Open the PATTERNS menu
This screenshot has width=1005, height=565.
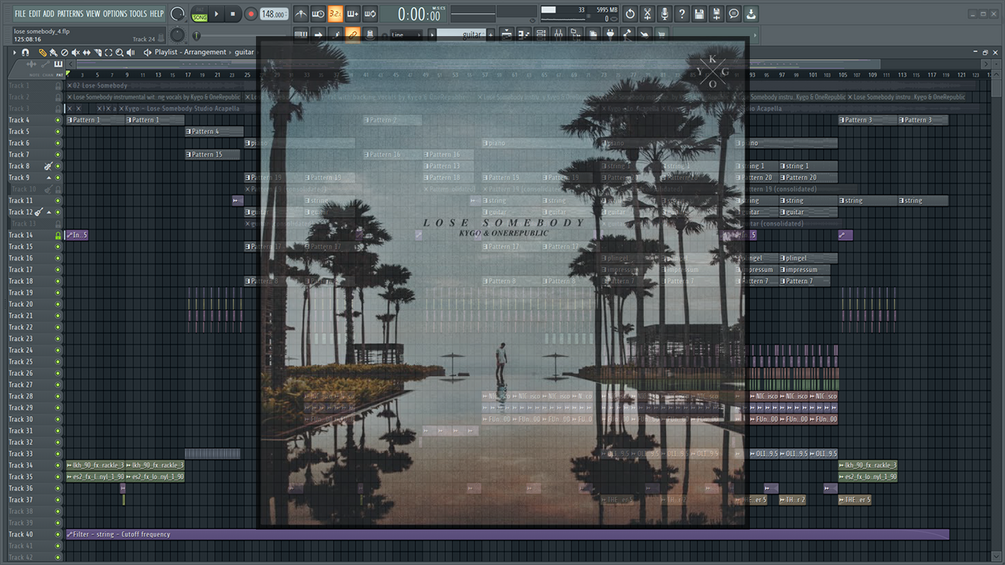click(71, 13)
